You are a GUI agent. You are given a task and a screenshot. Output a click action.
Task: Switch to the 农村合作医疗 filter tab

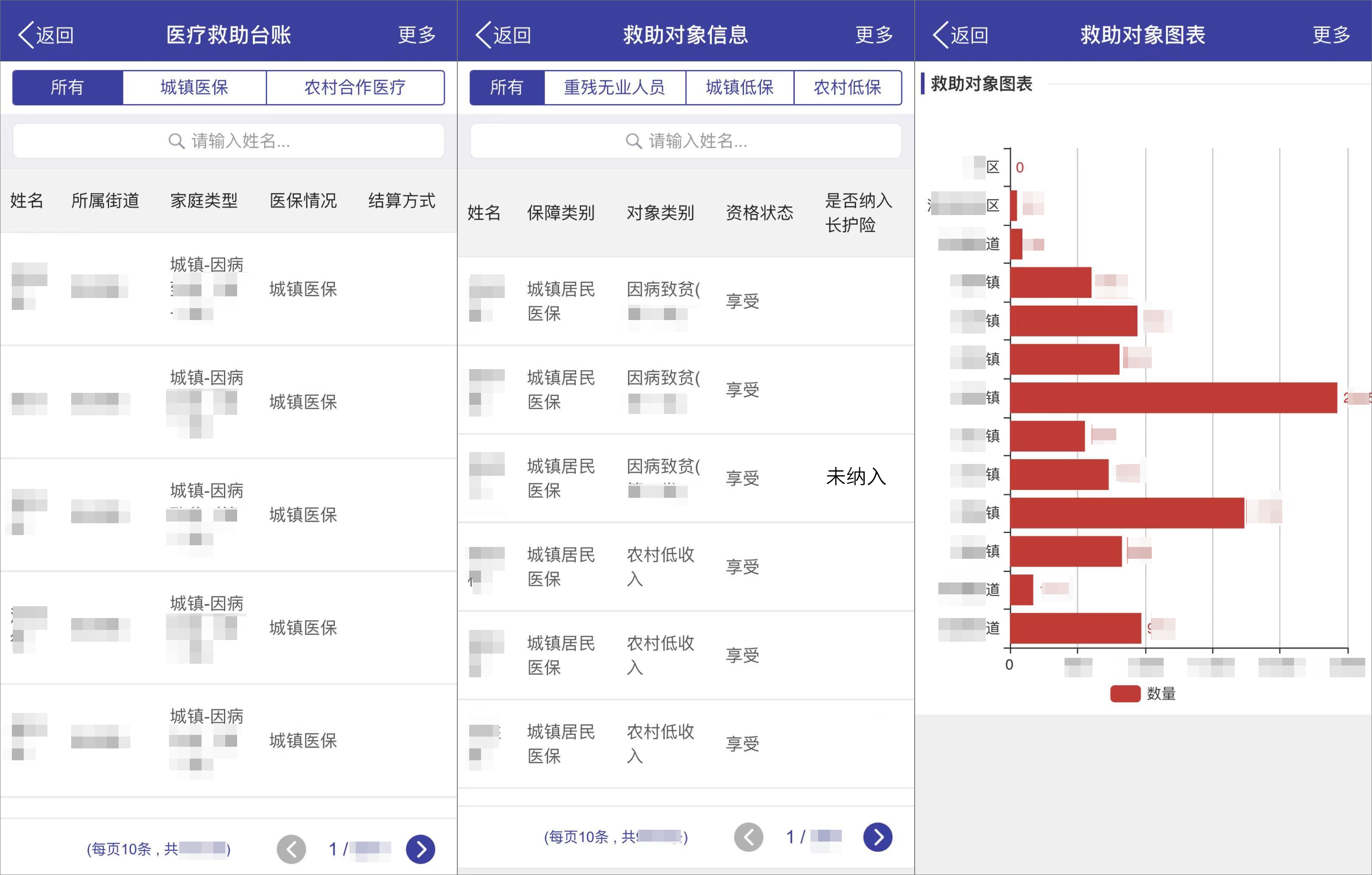(356, 87)
